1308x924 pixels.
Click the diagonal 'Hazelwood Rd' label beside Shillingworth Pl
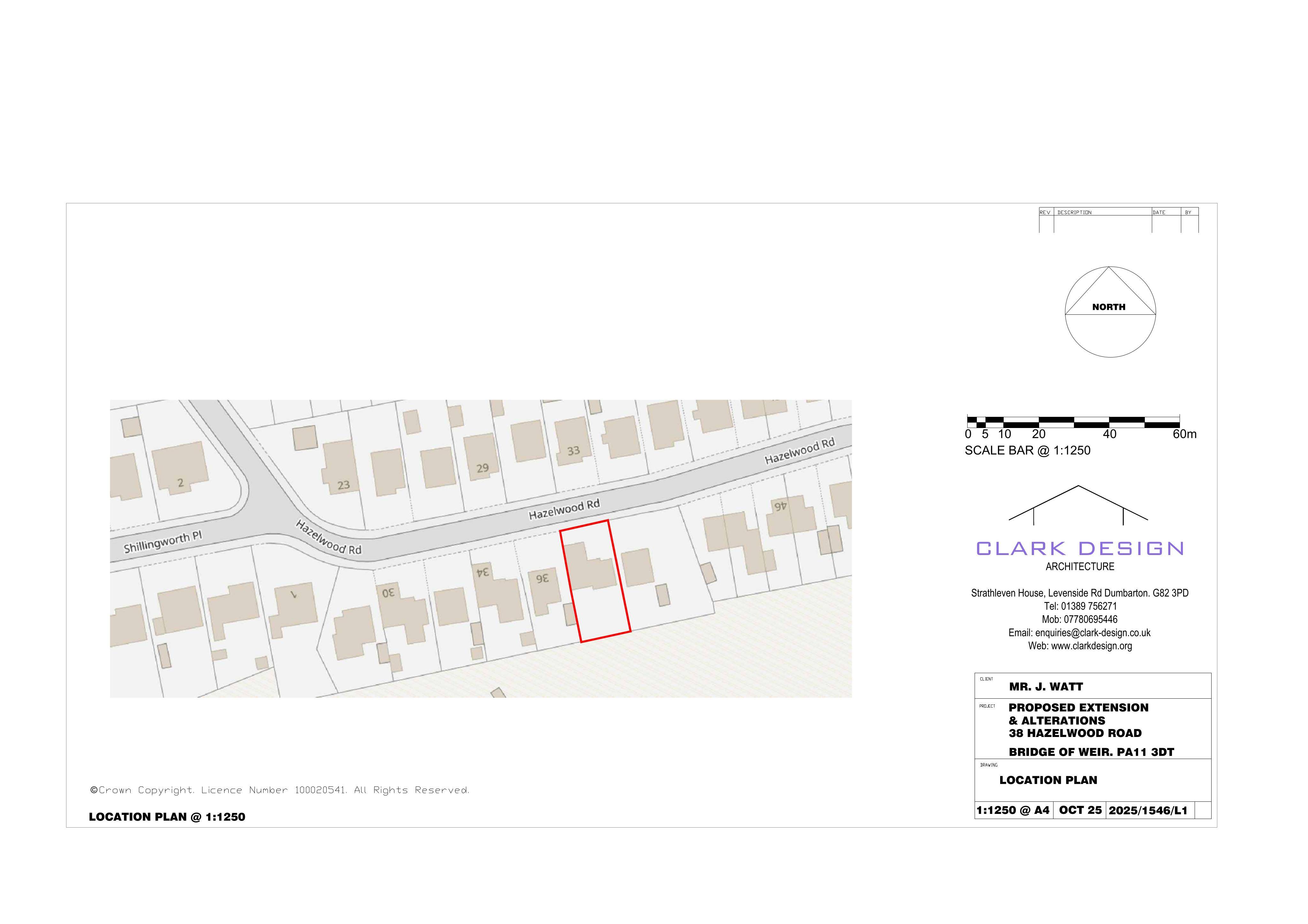tap(329, 537)
